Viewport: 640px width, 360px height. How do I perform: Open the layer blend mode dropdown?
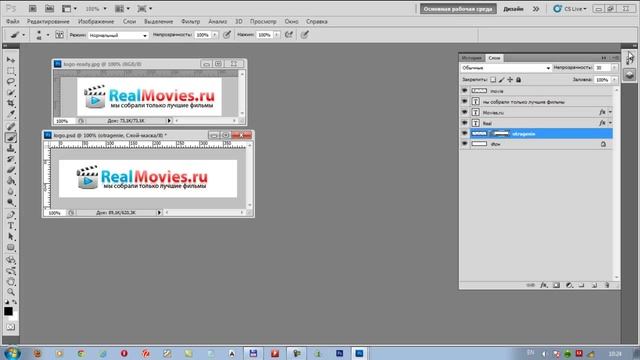(x=506, y=68)
